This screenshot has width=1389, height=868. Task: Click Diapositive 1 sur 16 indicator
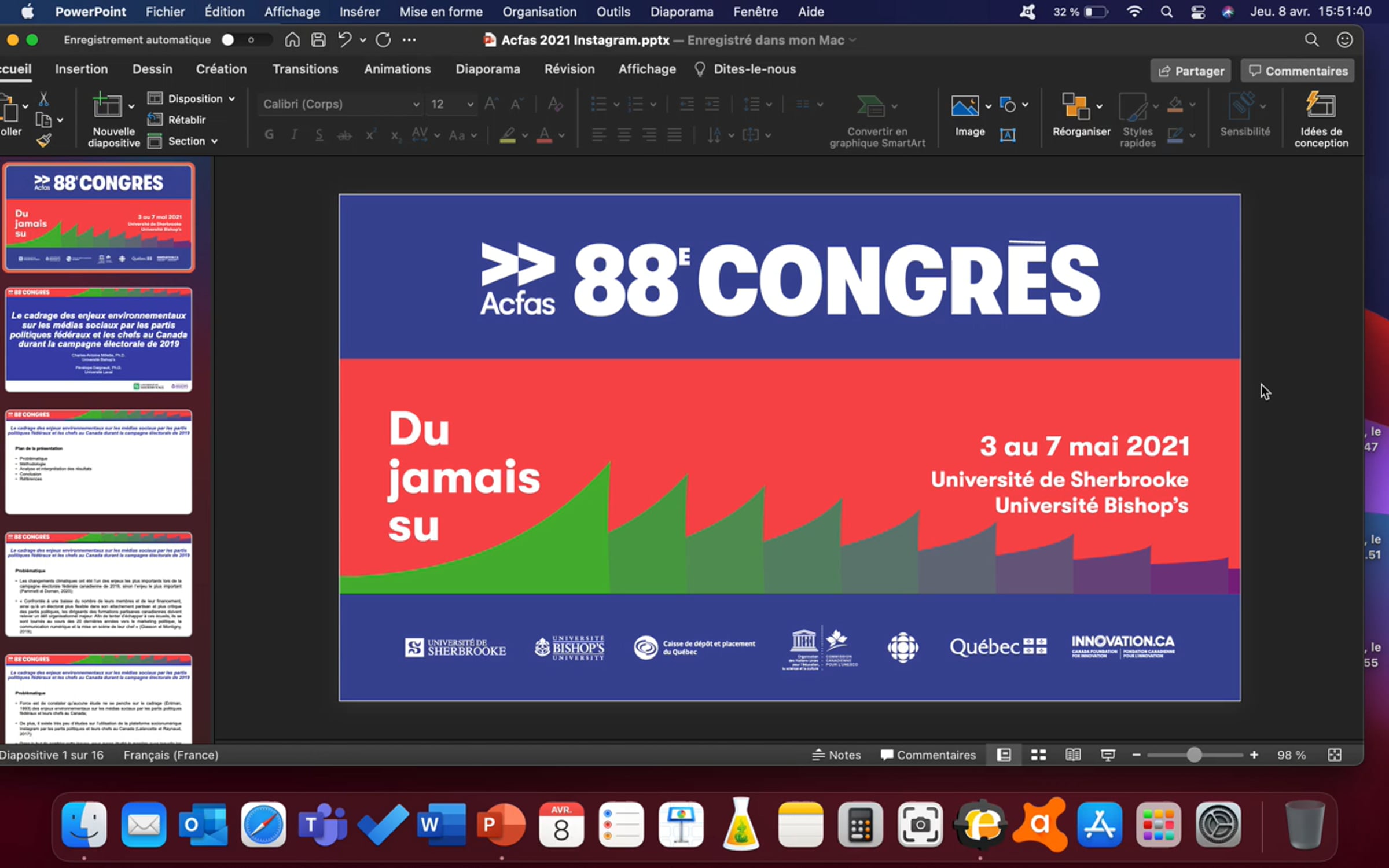click(x=52, y=755)
